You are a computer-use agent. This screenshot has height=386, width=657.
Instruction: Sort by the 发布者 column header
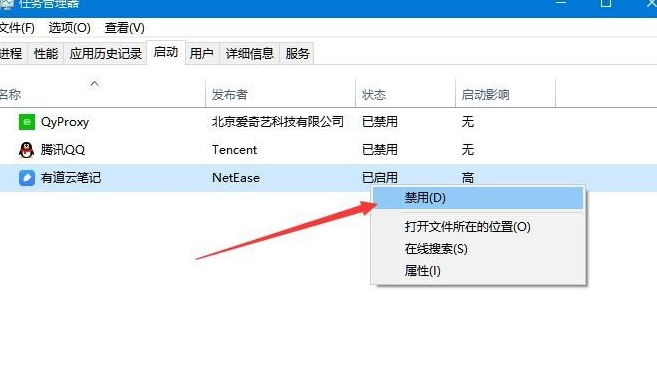coord(230,95)
